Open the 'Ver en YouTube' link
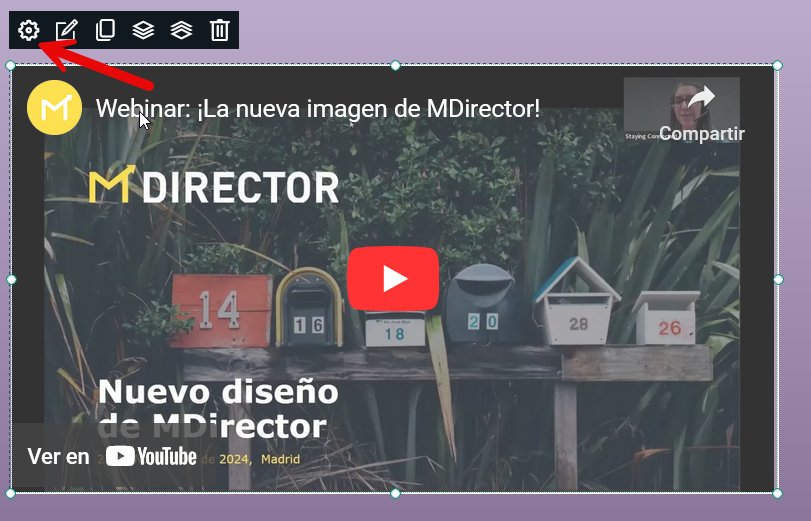Image resolution: width=811 pixels, height=521 pixels. click(x=112, y=457)
